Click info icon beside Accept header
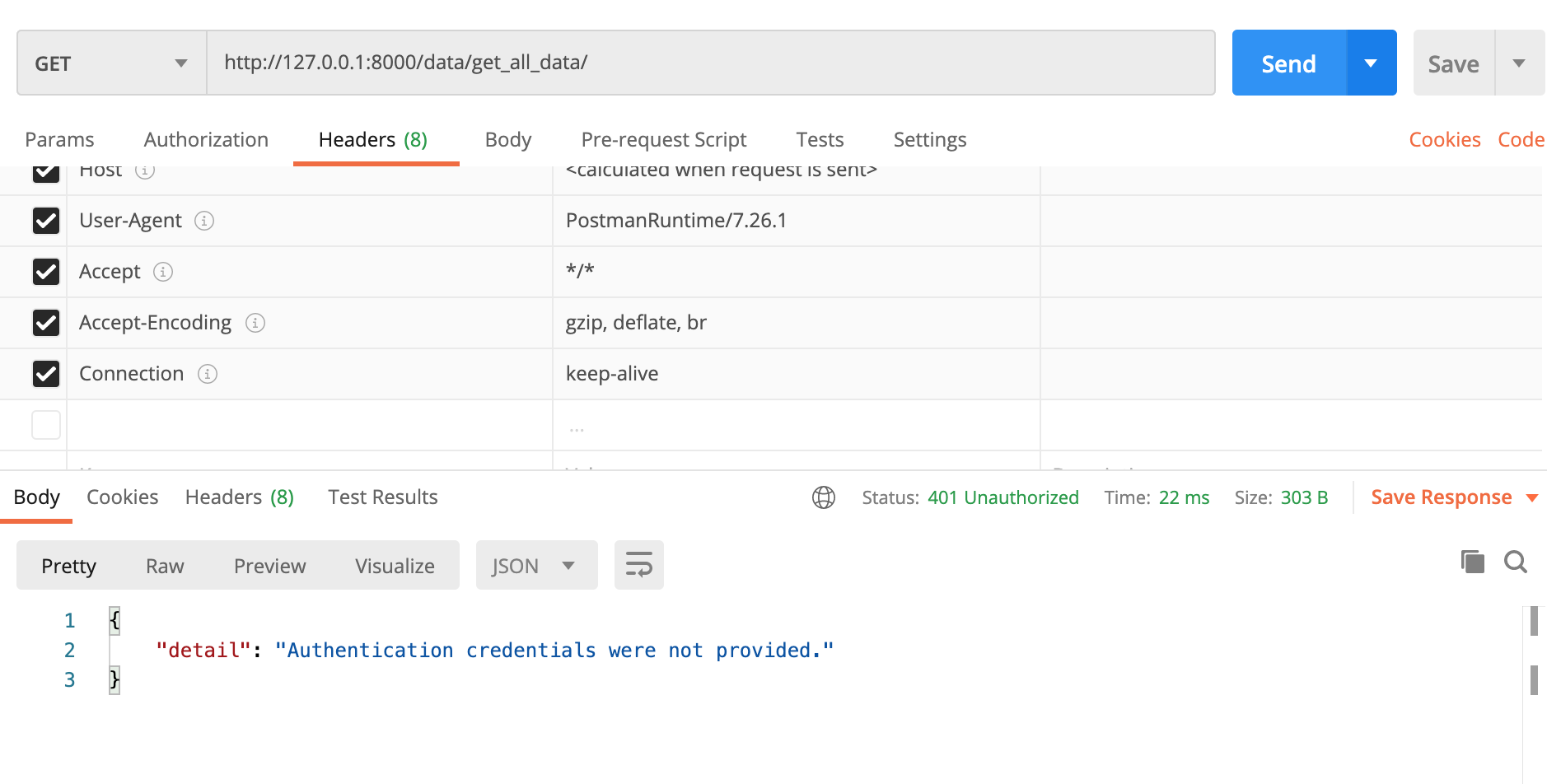This screenshot has width=1547, height=784. coord(163,272)
